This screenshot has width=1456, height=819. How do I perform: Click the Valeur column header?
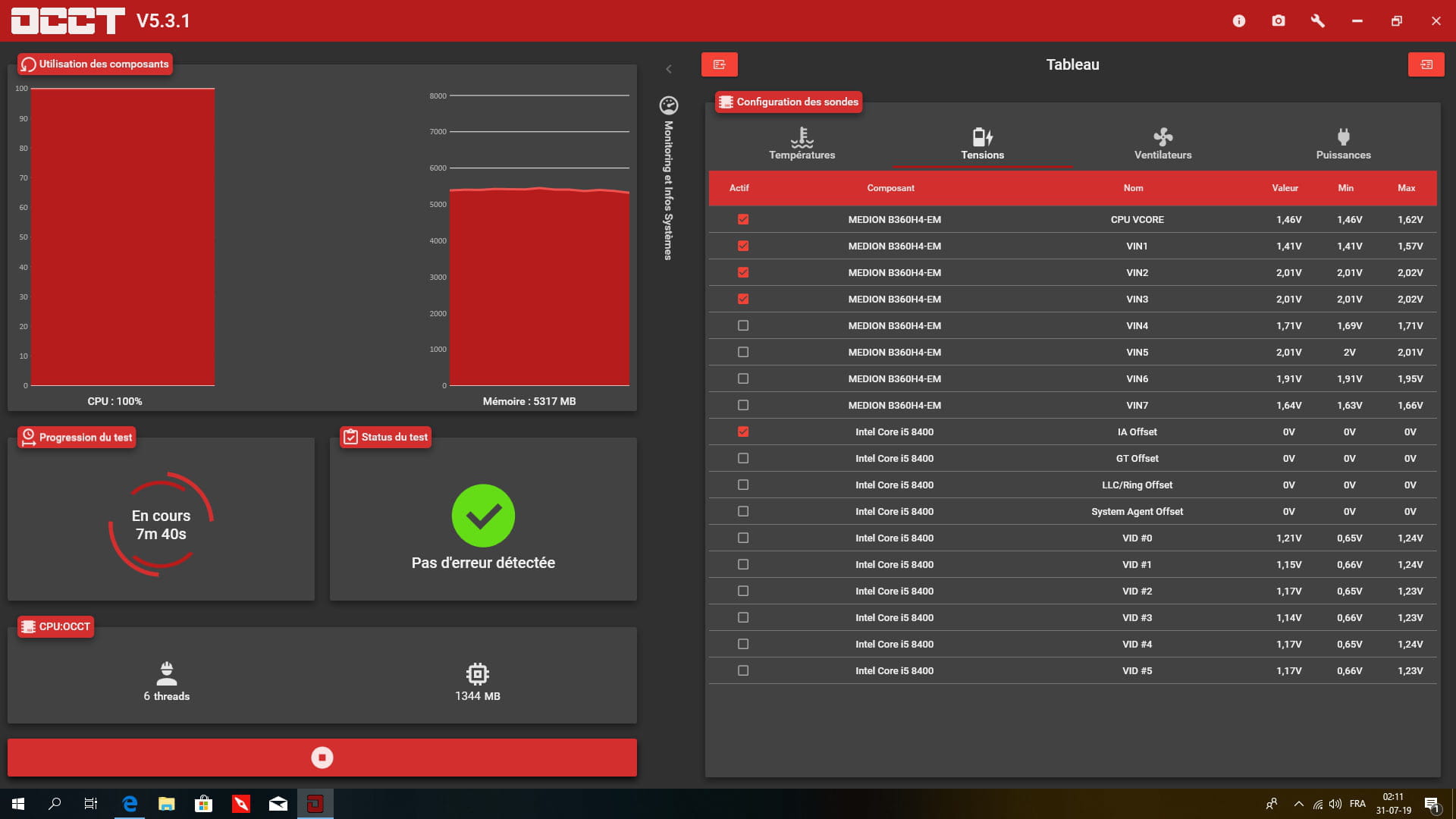[1285, 188]
